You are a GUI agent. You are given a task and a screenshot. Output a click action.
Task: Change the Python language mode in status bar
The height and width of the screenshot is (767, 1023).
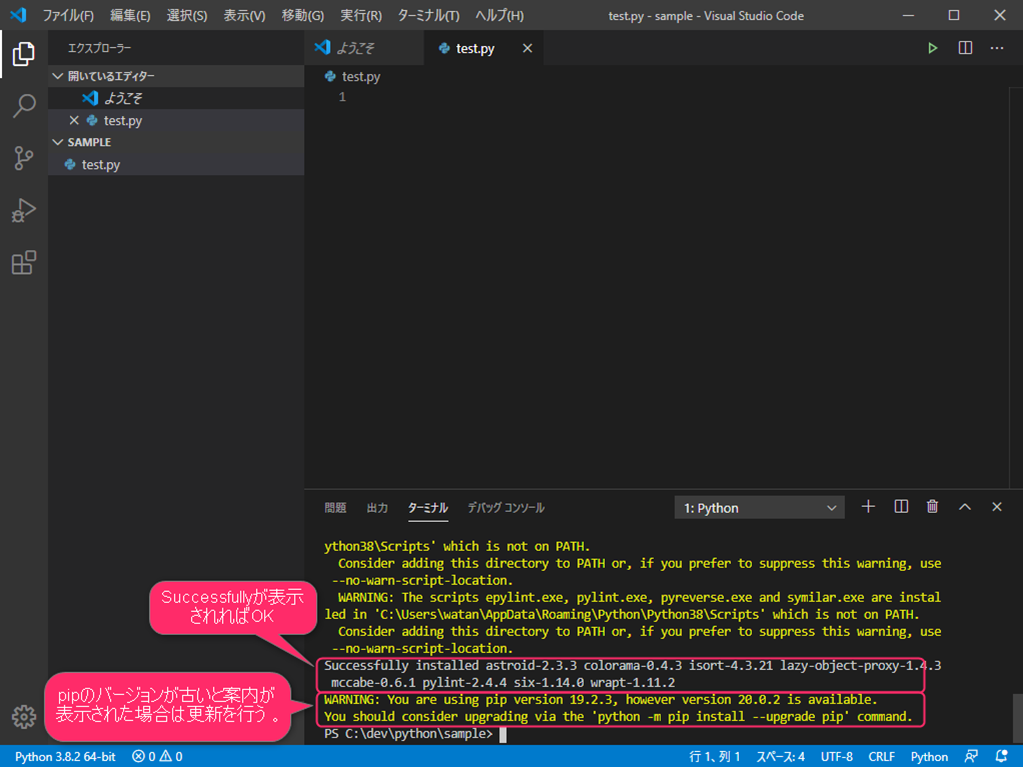[x=929, y=757]
